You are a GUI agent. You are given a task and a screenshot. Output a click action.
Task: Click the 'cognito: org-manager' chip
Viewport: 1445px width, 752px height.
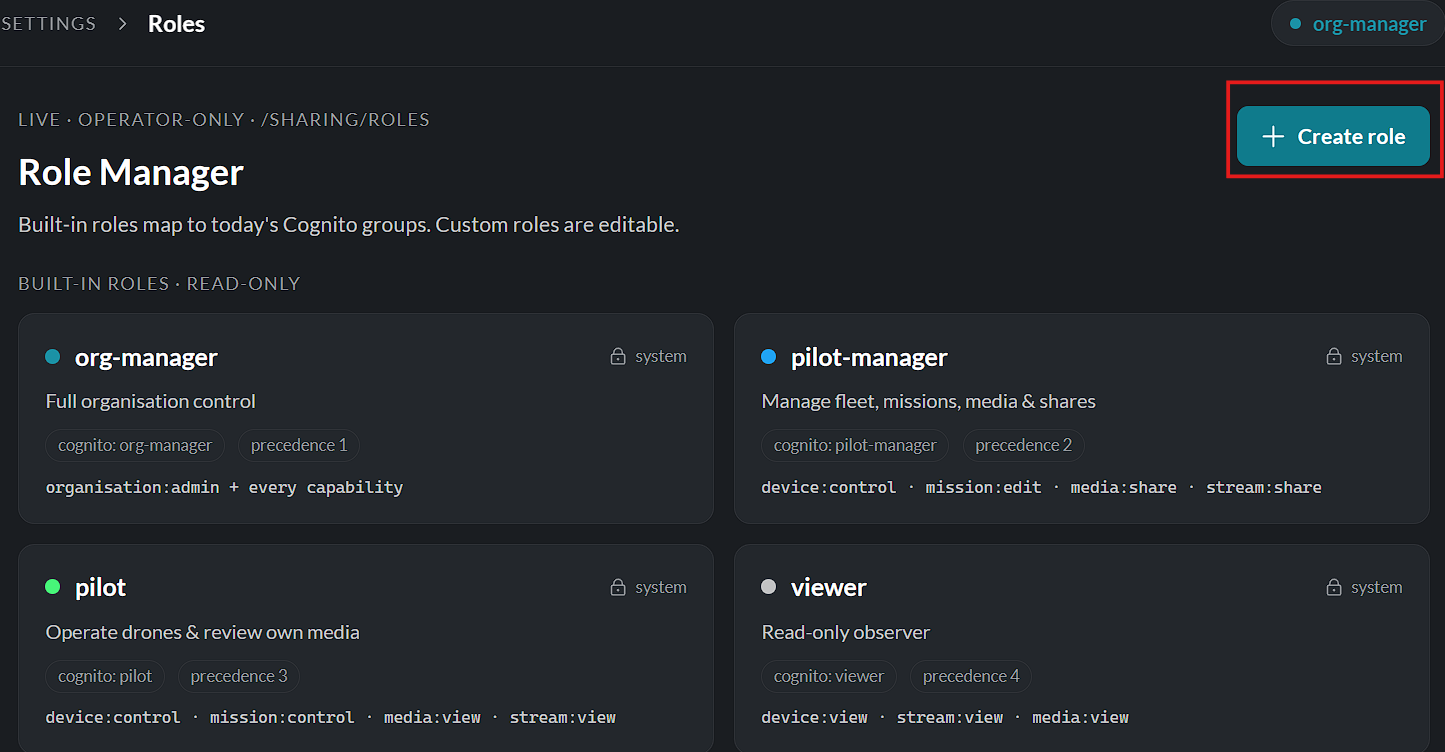pos(135,445)
